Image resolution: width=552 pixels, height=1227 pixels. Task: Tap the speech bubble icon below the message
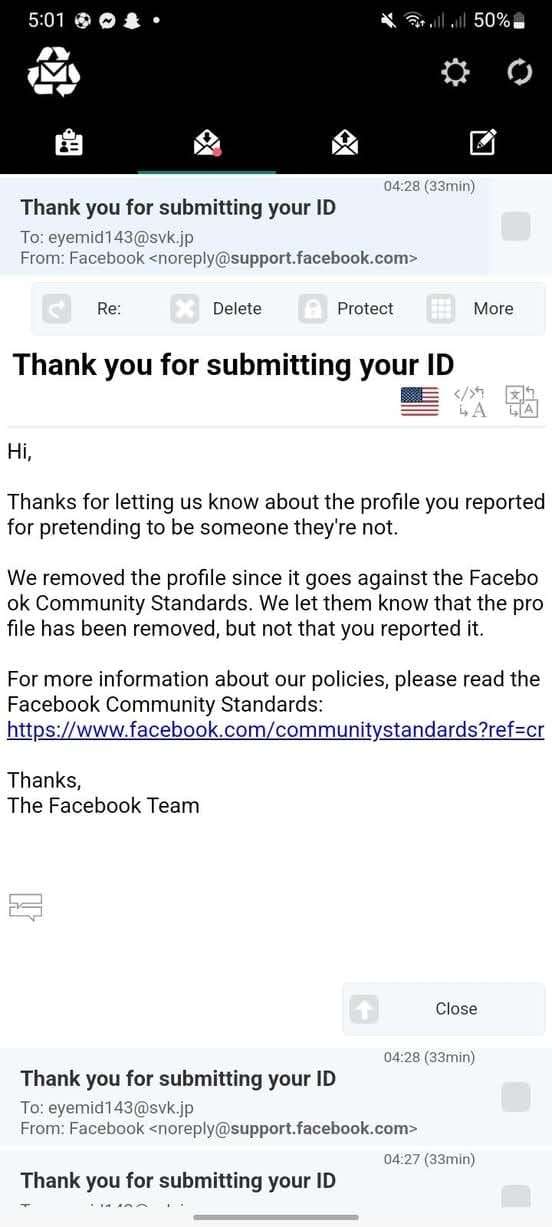26,906
